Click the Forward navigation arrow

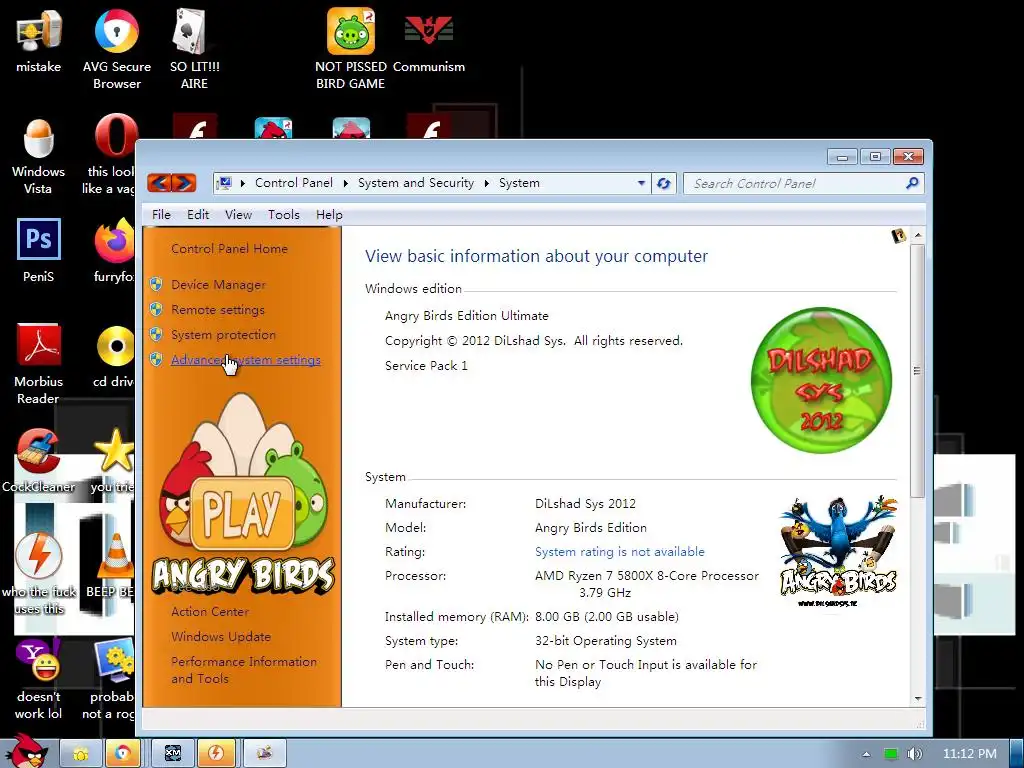(x=184, y=183)
